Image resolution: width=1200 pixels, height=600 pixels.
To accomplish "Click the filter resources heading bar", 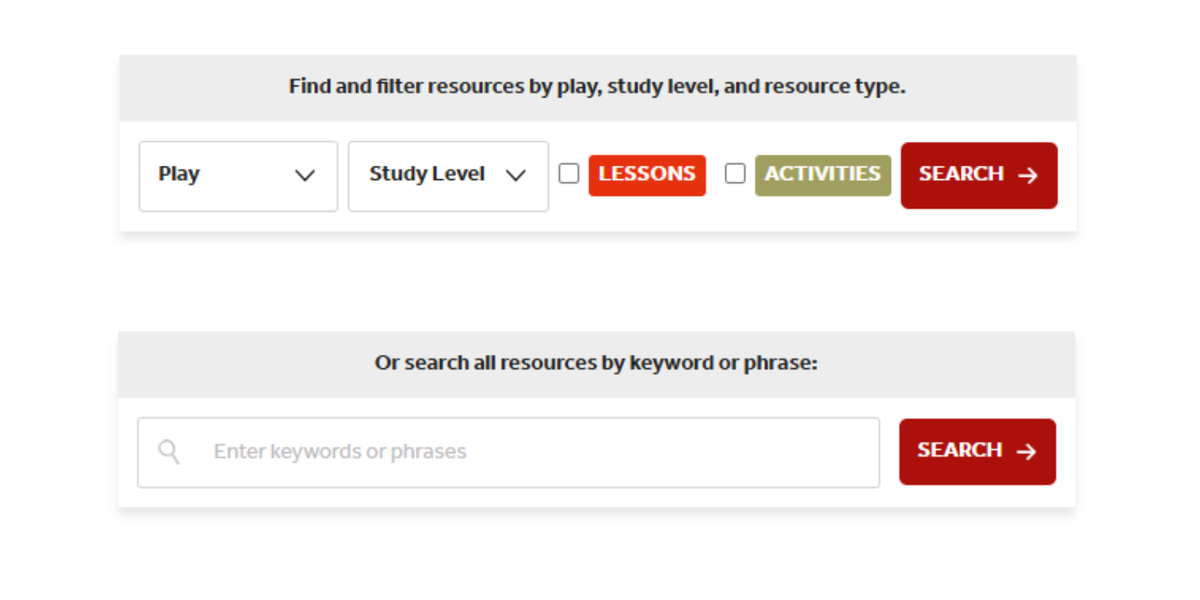I will tap(597, 86).
